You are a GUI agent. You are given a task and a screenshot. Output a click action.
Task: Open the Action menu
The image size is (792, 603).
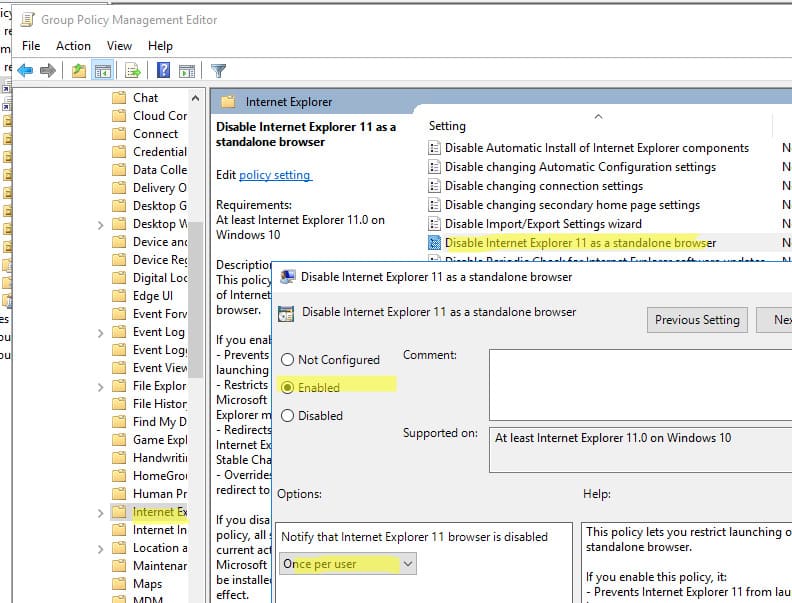point(73,46)
